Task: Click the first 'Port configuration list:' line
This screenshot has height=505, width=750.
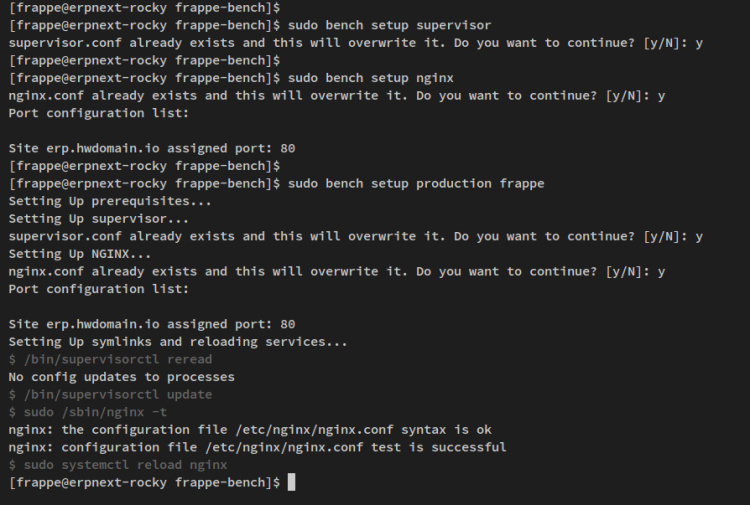Action: coord(97,113)
